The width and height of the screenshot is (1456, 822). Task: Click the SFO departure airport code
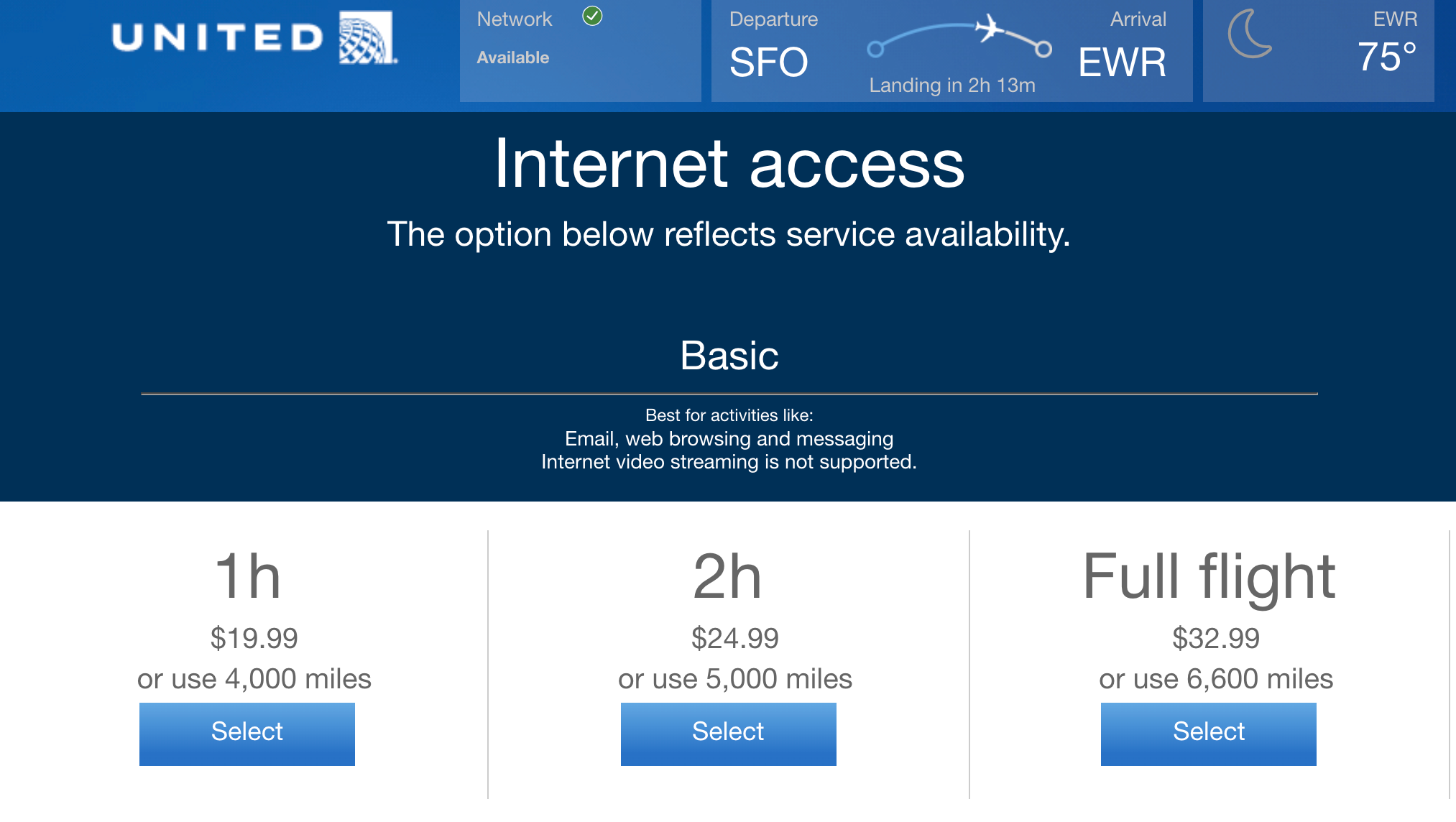point(768,63)
